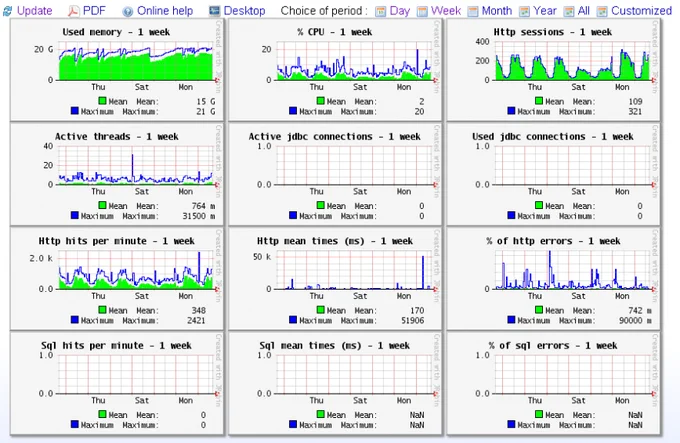Click the 'Sql hits per minute - 1 week' title
Viewport: 680px width, 443px height.
click(116, 345)
